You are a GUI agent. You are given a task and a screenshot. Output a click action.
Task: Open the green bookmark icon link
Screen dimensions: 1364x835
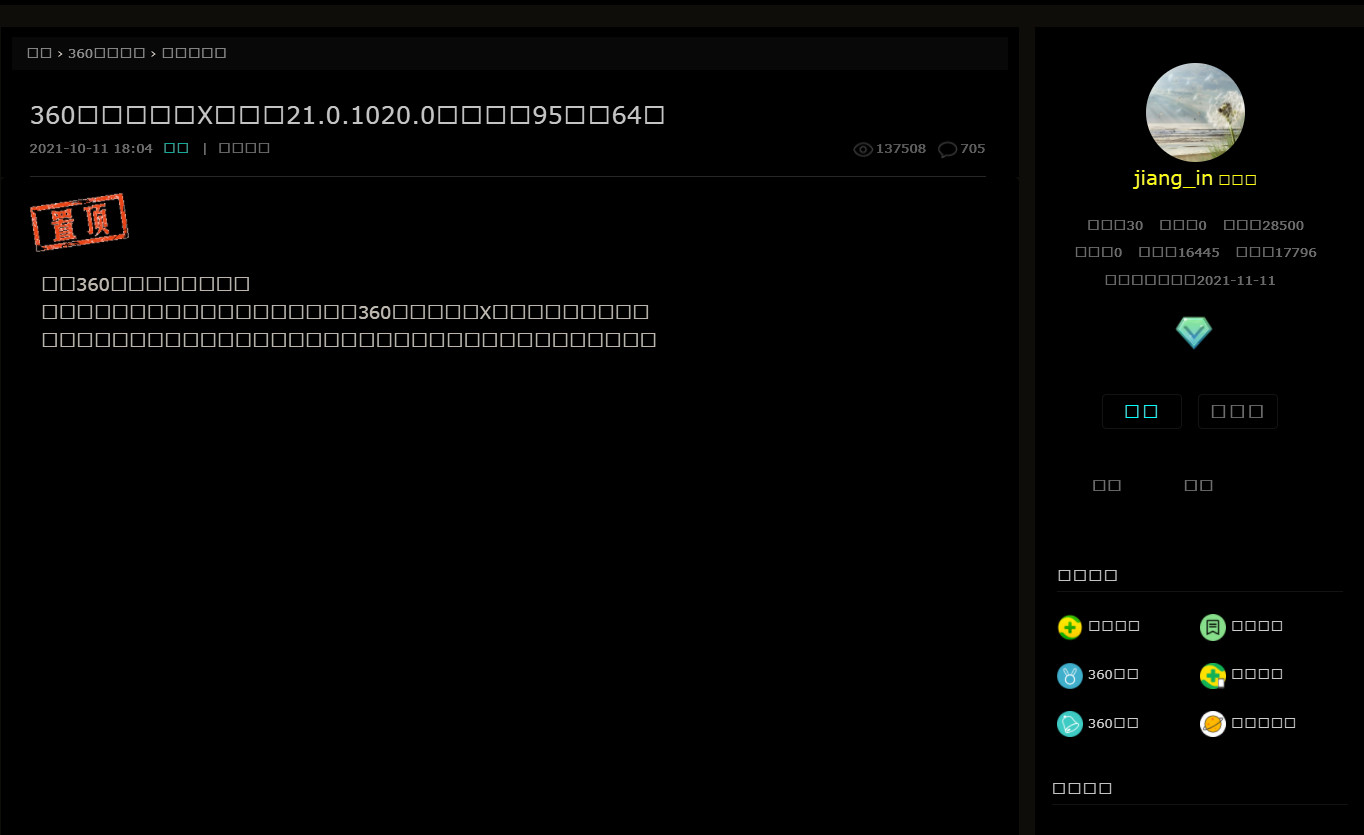tap(1212, 627)
